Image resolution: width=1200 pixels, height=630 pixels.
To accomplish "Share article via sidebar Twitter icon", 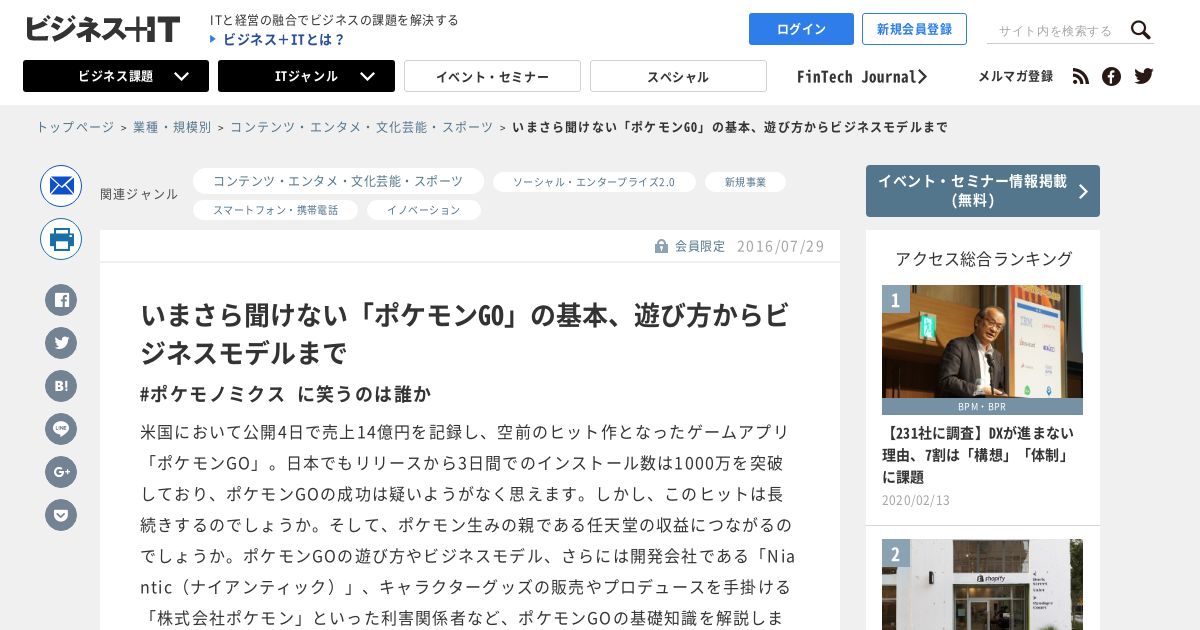I will (61, 343).
